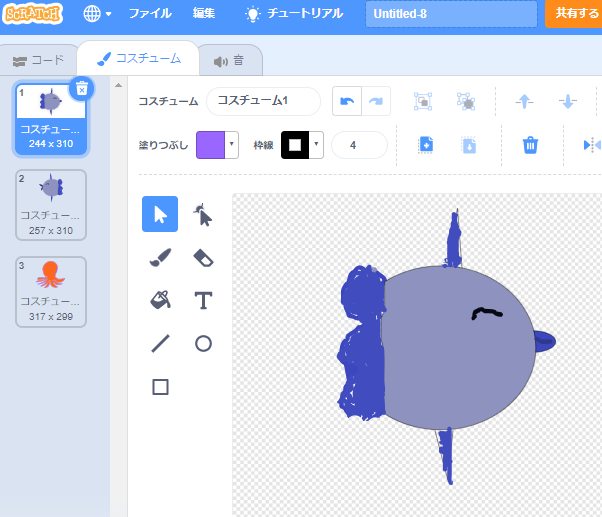Select octopus costume 3 thumbnail

point(51,292)
